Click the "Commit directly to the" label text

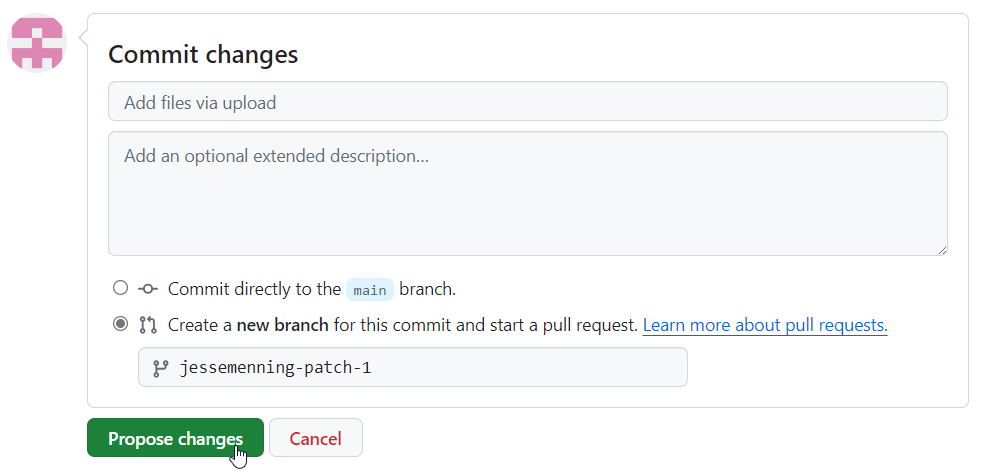tap(254, 289)
